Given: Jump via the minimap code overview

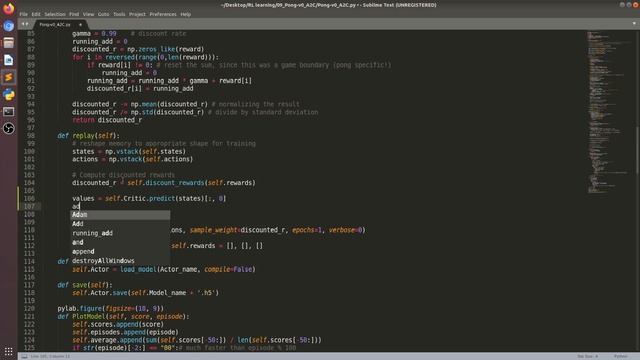Looking at the screenshot, I should 608,112.
